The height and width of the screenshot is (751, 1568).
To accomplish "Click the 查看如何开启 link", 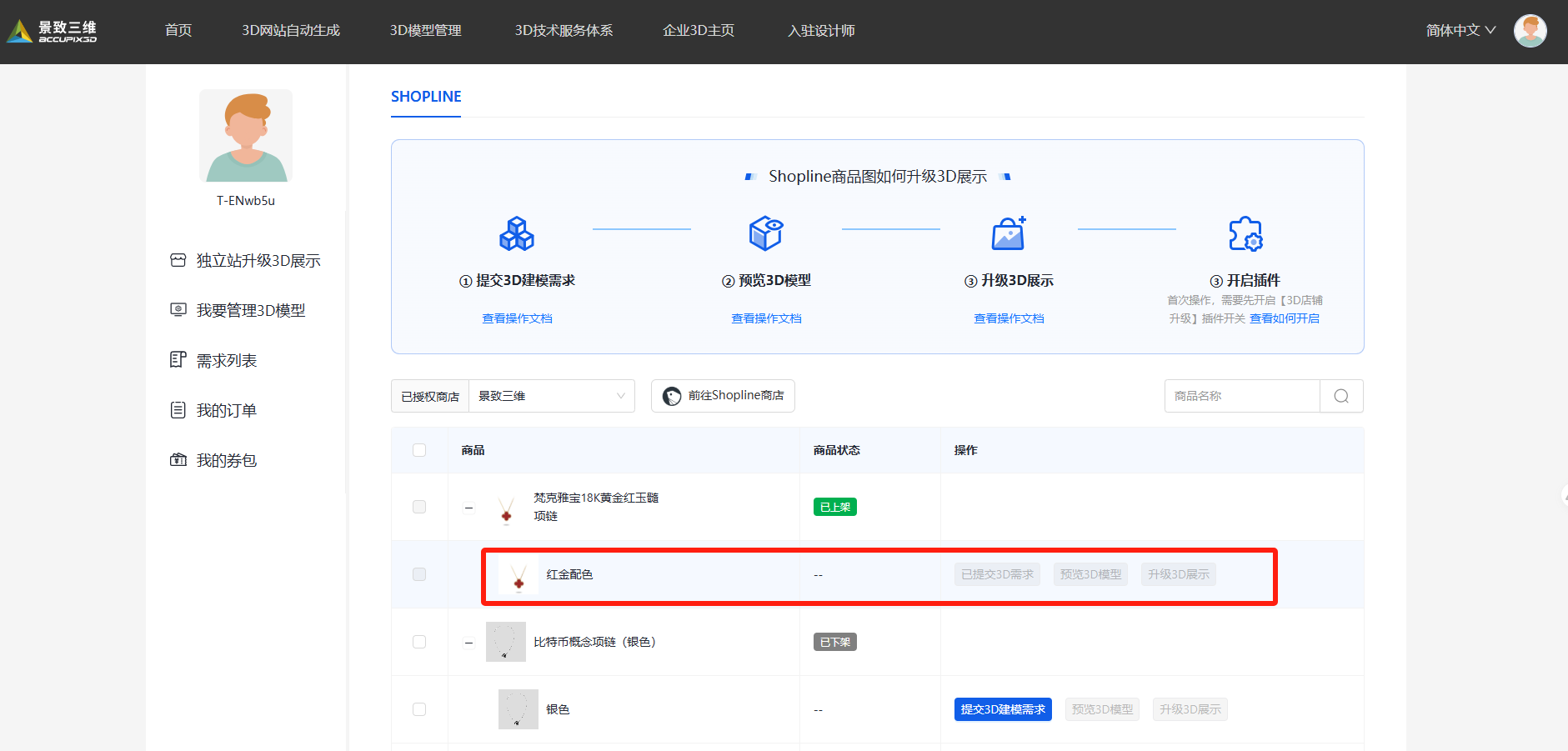I will 1285,318.
